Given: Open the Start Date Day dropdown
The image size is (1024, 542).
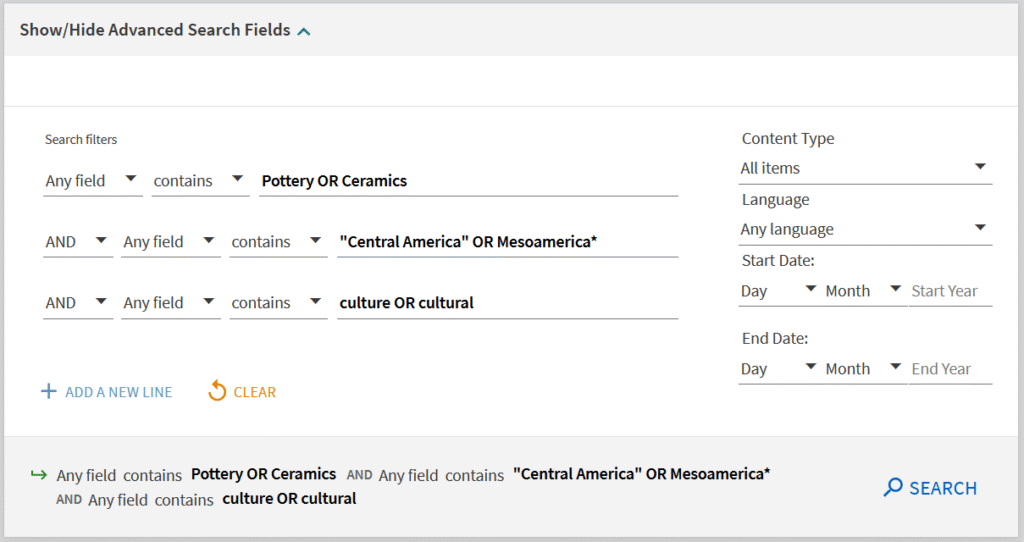Looking at the screenshot, I should pos(779,291).
